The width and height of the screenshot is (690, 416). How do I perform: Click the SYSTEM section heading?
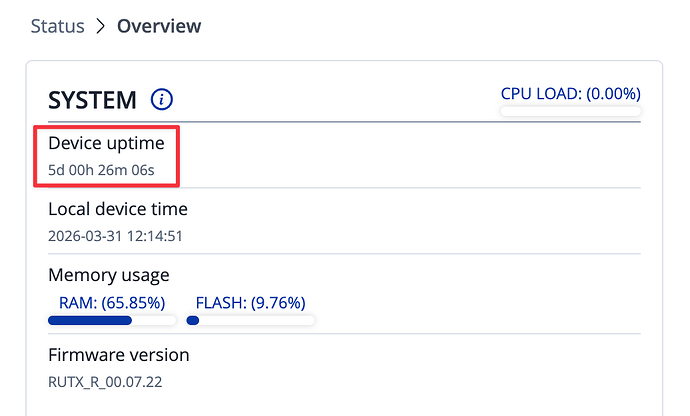[92, 100]
